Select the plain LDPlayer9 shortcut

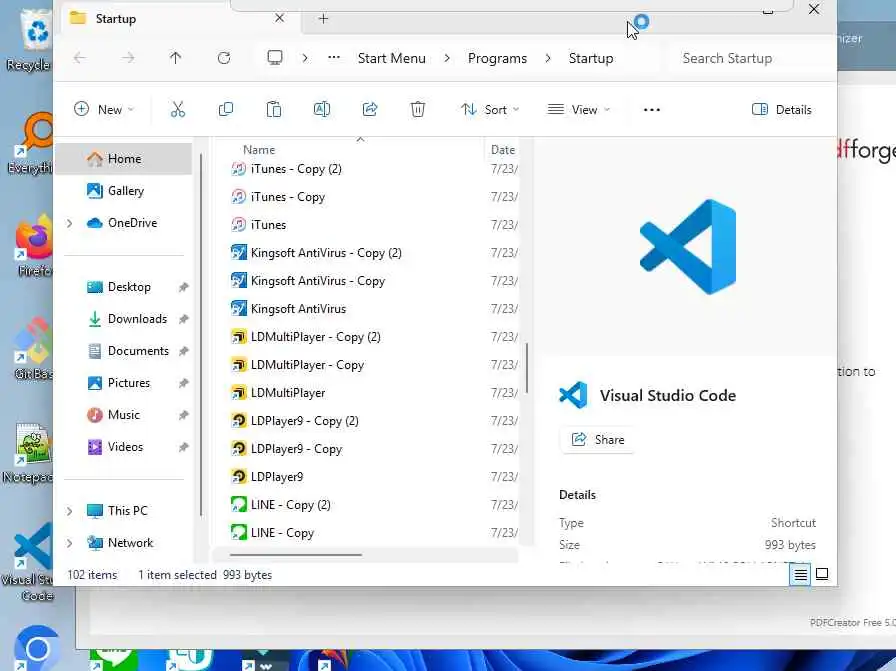click(x=277, y=477)
